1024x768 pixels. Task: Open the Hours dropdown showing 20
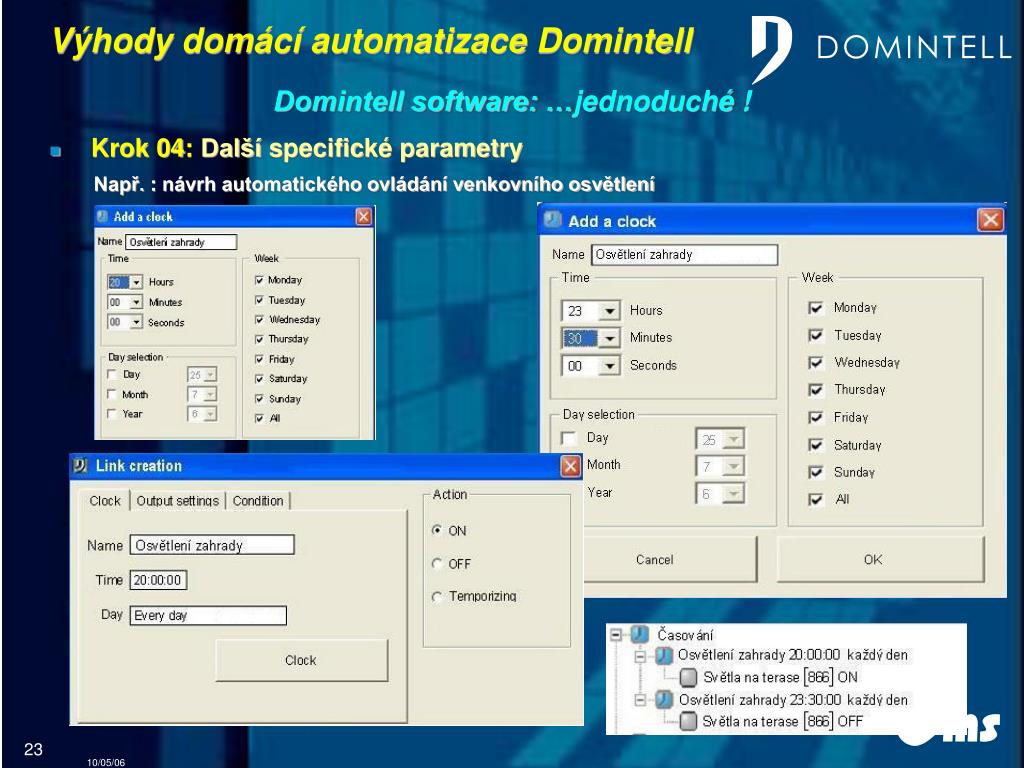136,282
